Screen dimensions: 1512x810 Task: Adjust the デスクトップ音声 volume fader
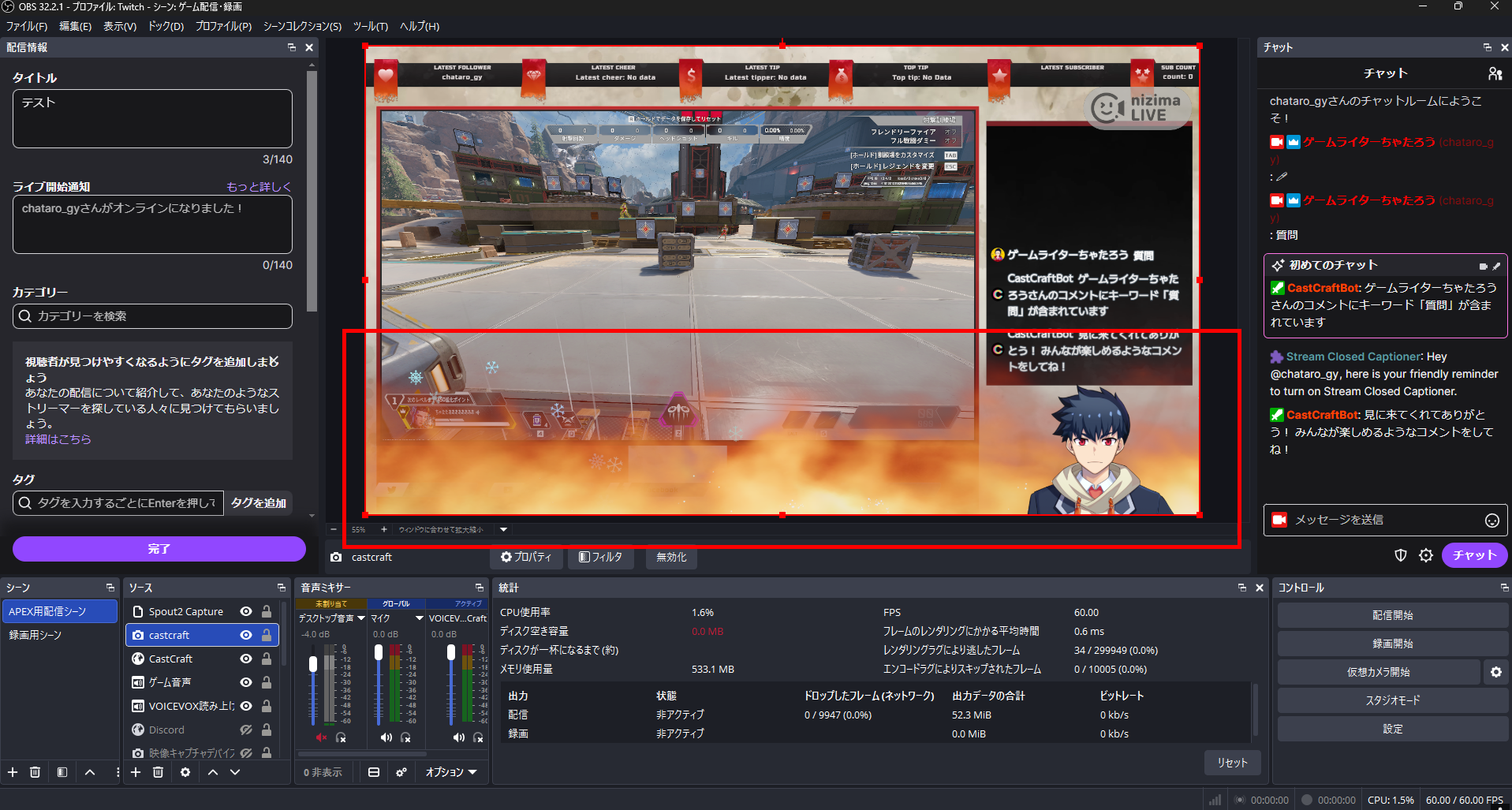pyautogui.click(x=313, y=664)
